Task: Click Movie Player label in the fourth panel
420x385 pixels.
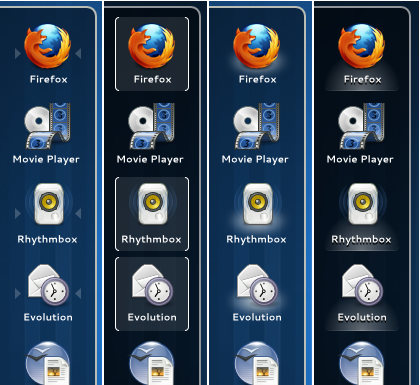Action: coord(360,160)
